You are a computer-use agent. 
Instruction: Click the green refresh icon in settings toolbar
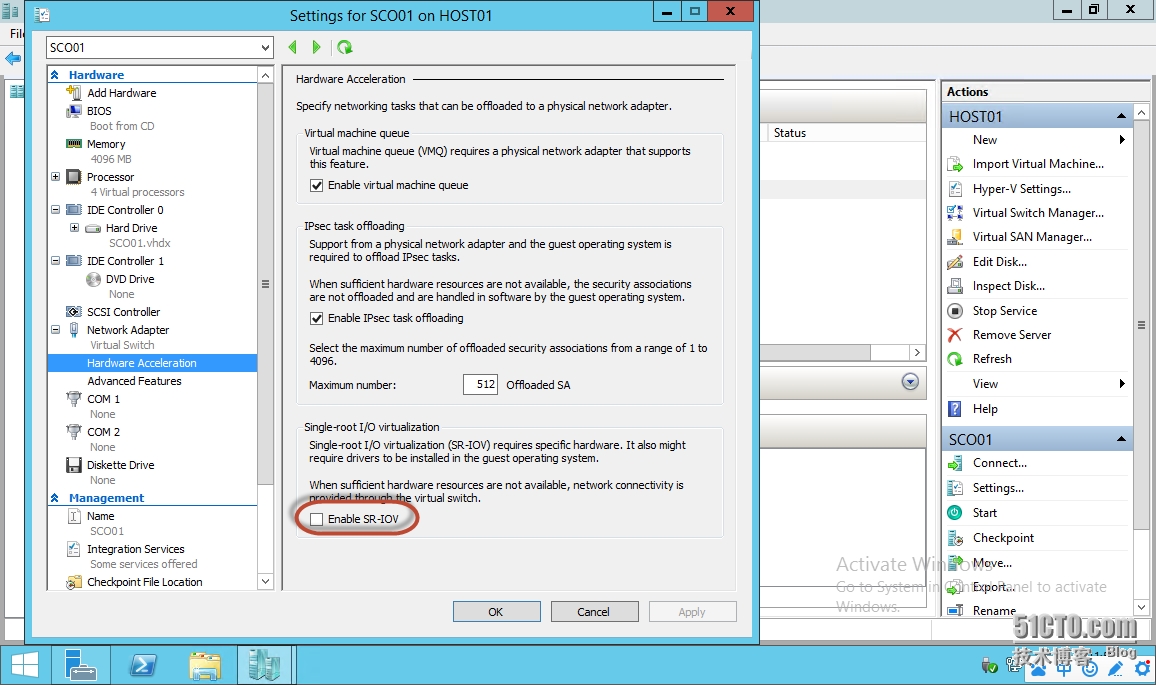tap(344, 47)
